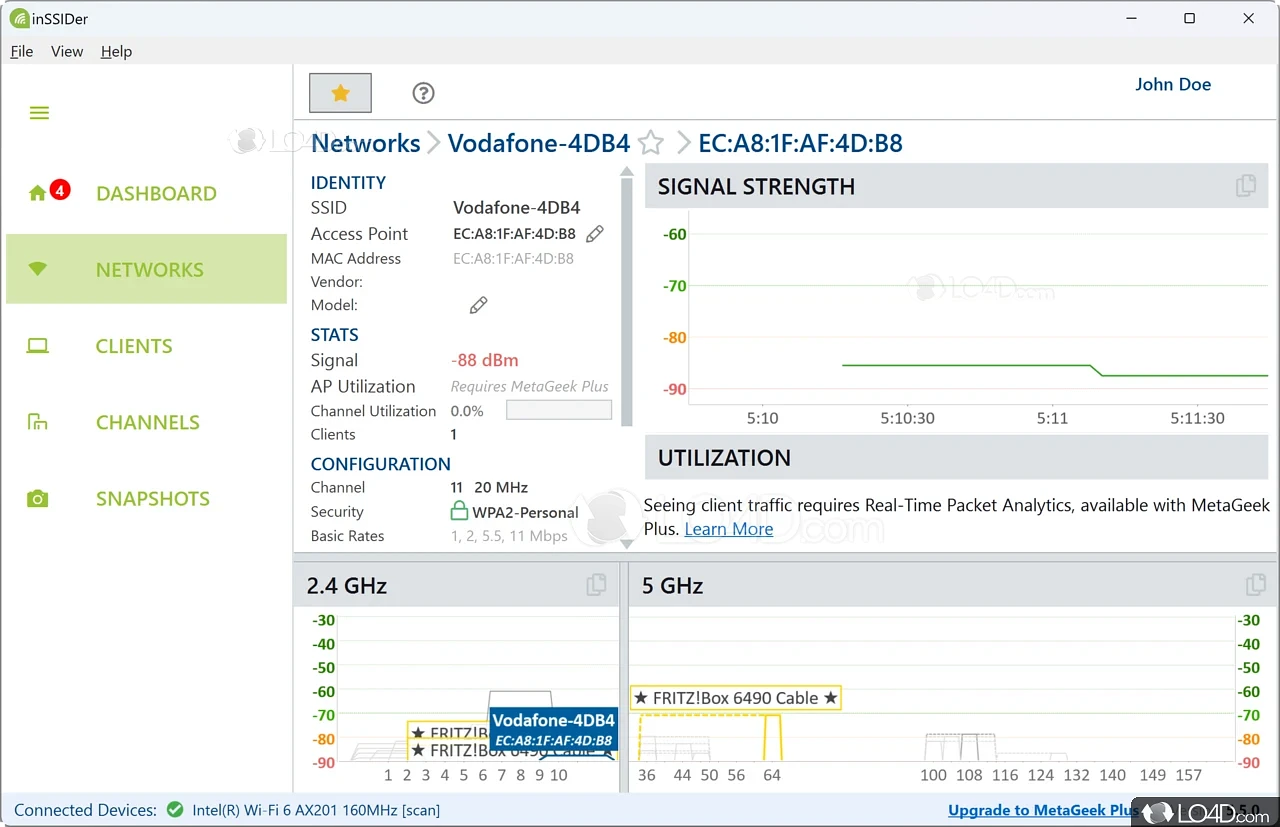Click the red notification badge showing 4
This screenshot has height=827, width=1280.
point(60,190)
